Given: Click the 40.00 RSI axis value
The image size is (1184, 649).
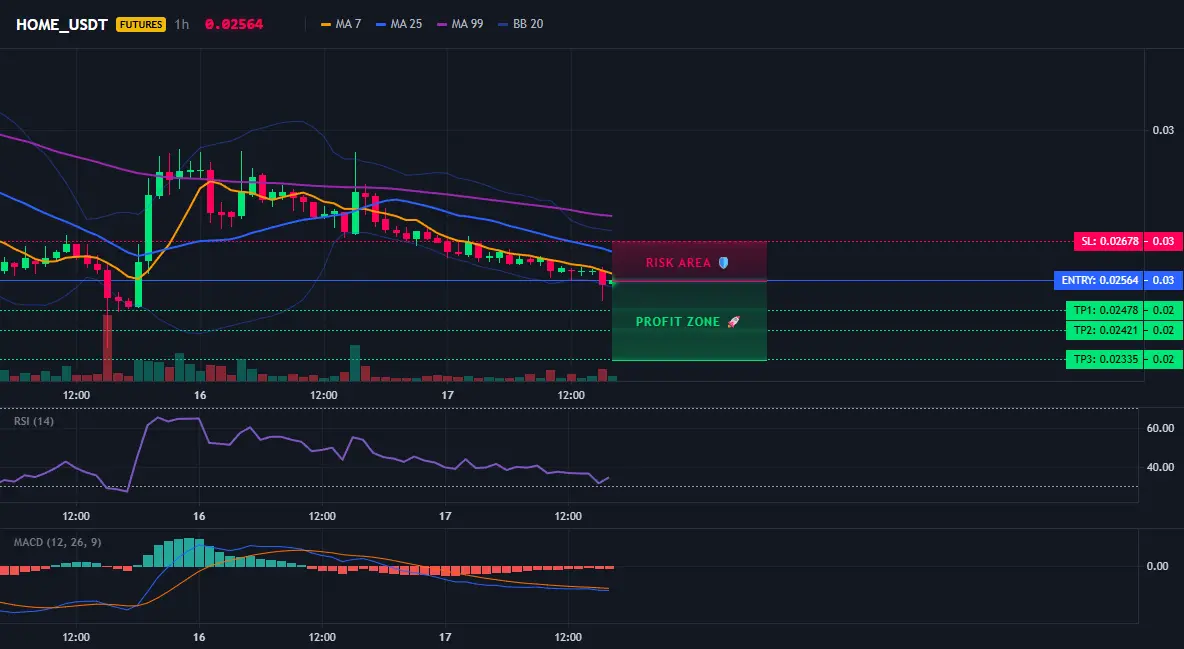Looking at the screenshot, I should coord(1160,467).
